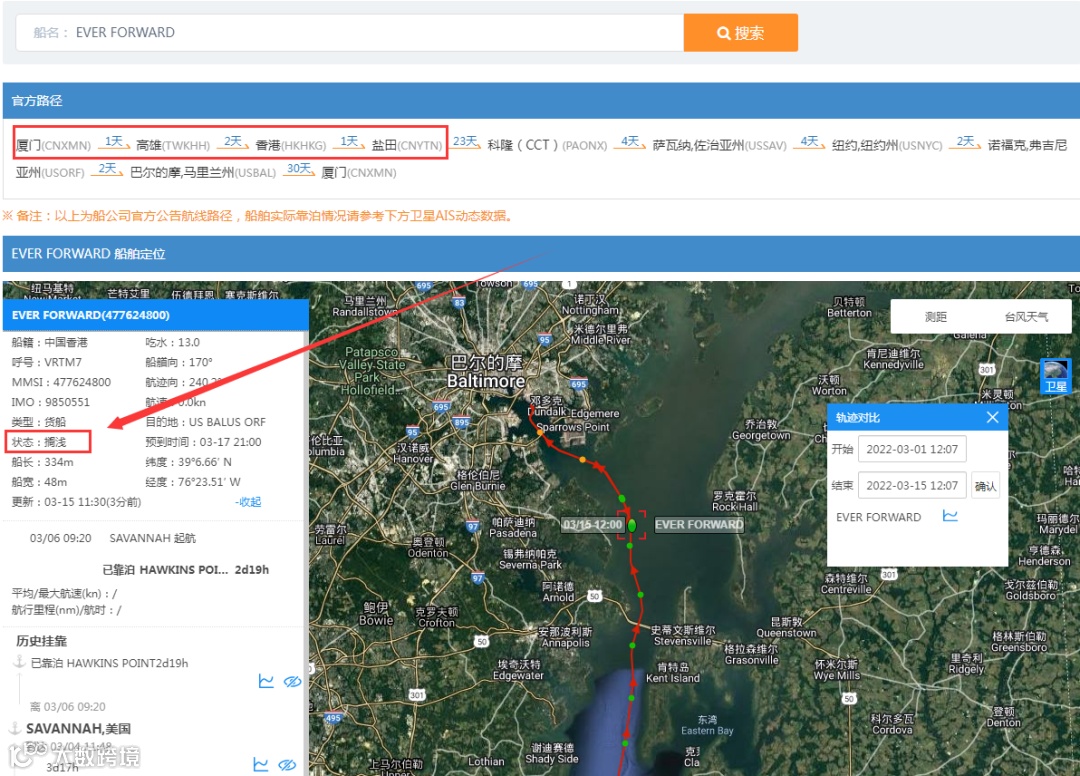
Task: Click 科隆 (CCT) (PAONX) port
Action: tap(547, 145)
